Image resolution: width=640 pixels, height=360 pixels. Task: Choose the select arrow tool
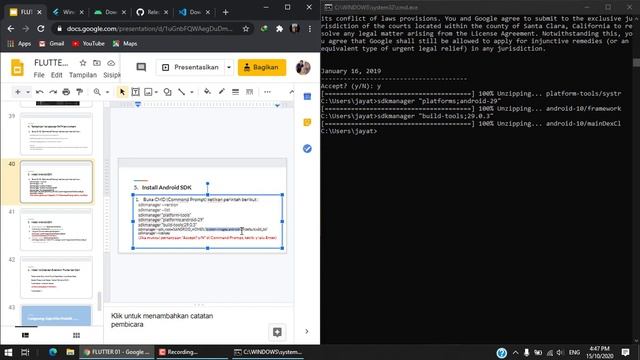click(x=122, y=92)
